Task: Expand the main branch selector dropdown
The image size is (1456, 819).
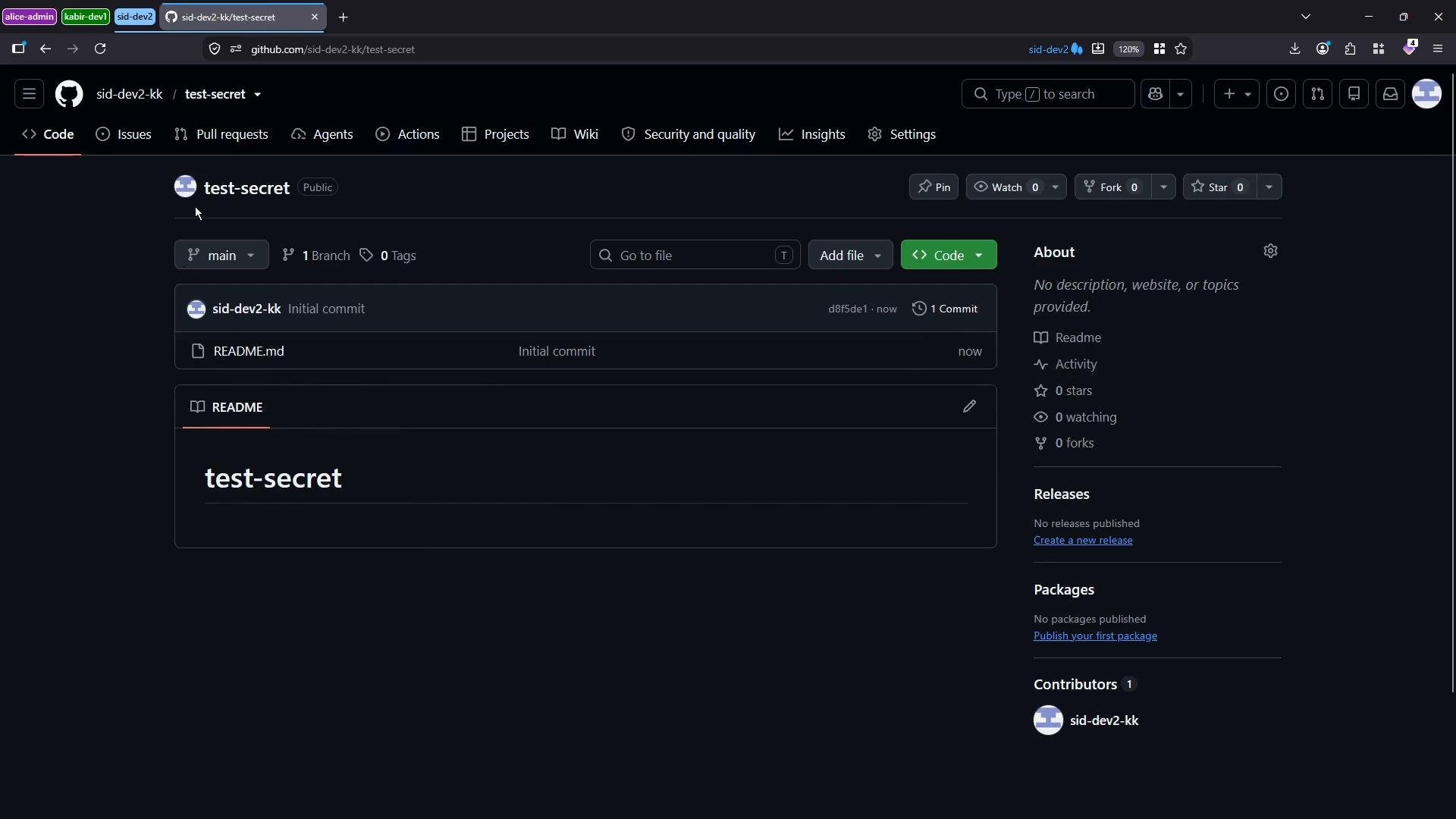Action: tap(221, 255)
